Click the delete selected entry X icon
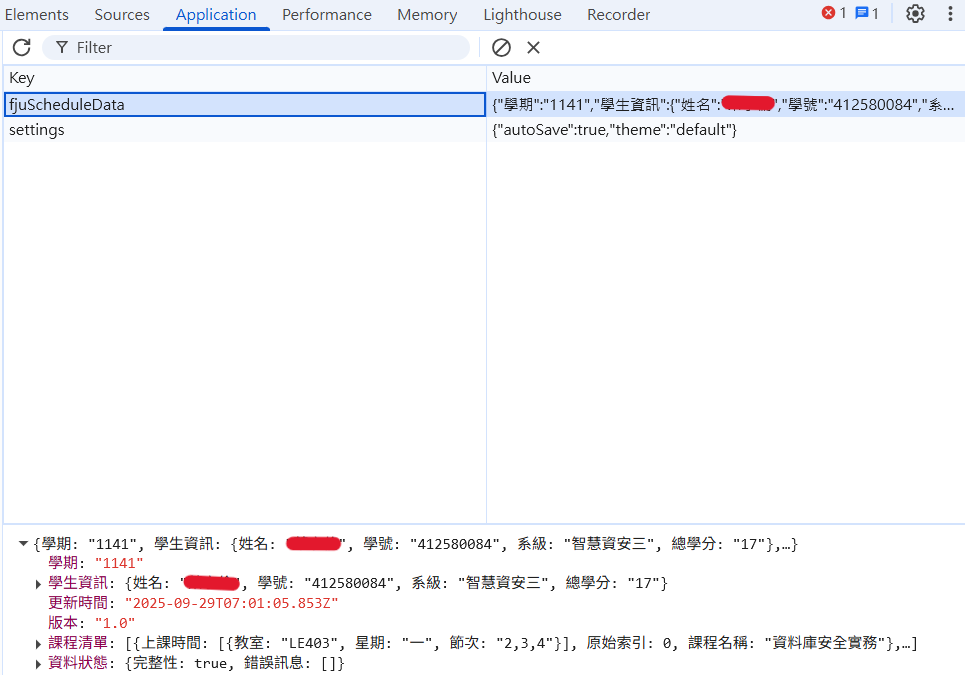Screen dimensions: 965x675 coord(534,47)
